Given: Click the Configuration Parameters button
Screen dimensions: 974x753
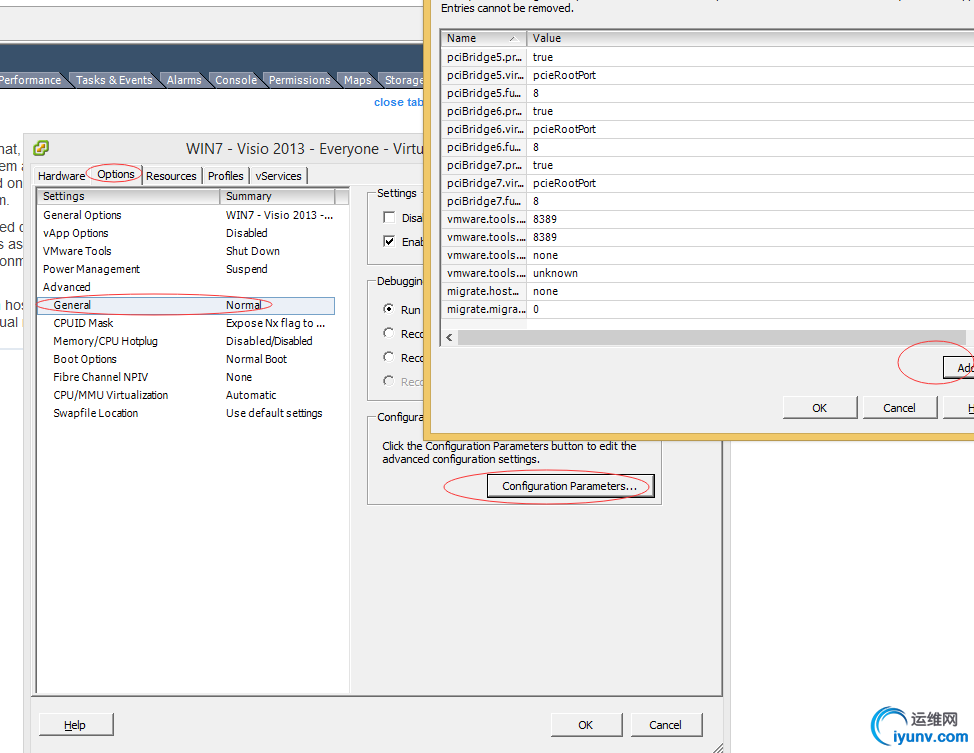Looking at the screenshot, I should coord(570,486).
